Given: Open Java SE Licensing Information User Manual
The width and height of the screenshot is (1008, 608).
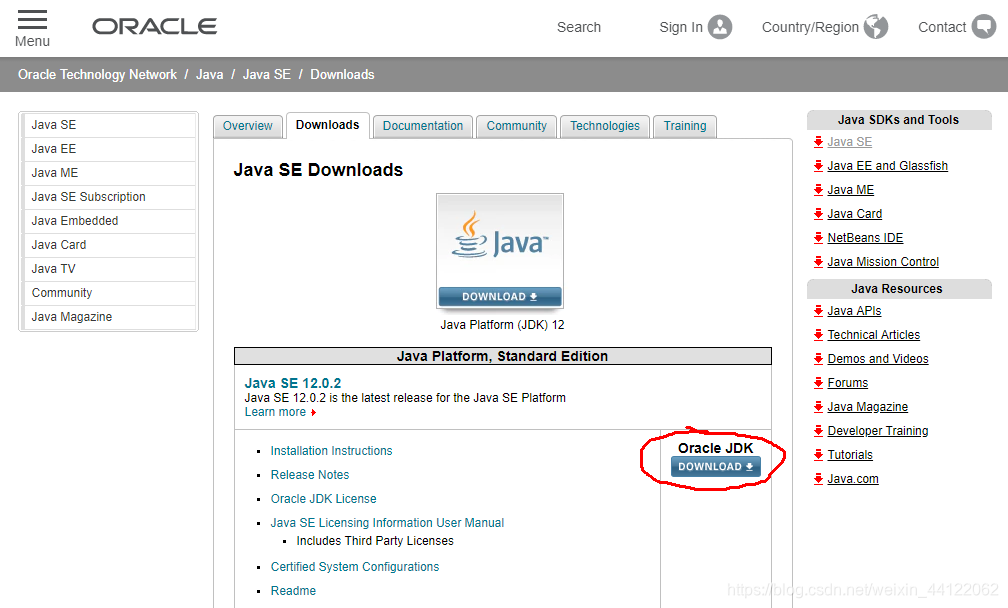Looking at the screenshot, I should coord(387,523).
